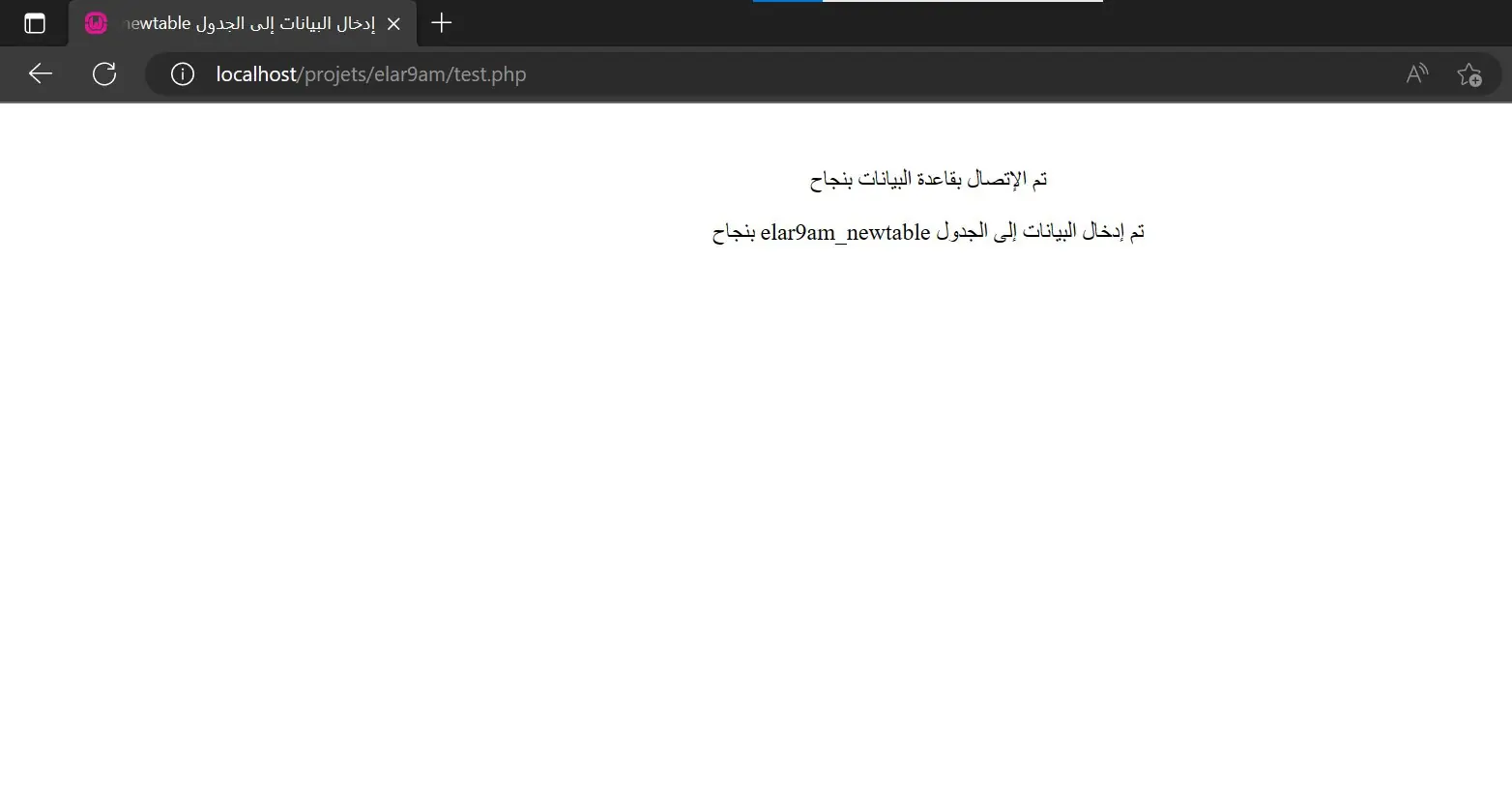This screenshot has width=1512, height=785.
Task: View site information icon in address bar
Action: coord(183,73)
